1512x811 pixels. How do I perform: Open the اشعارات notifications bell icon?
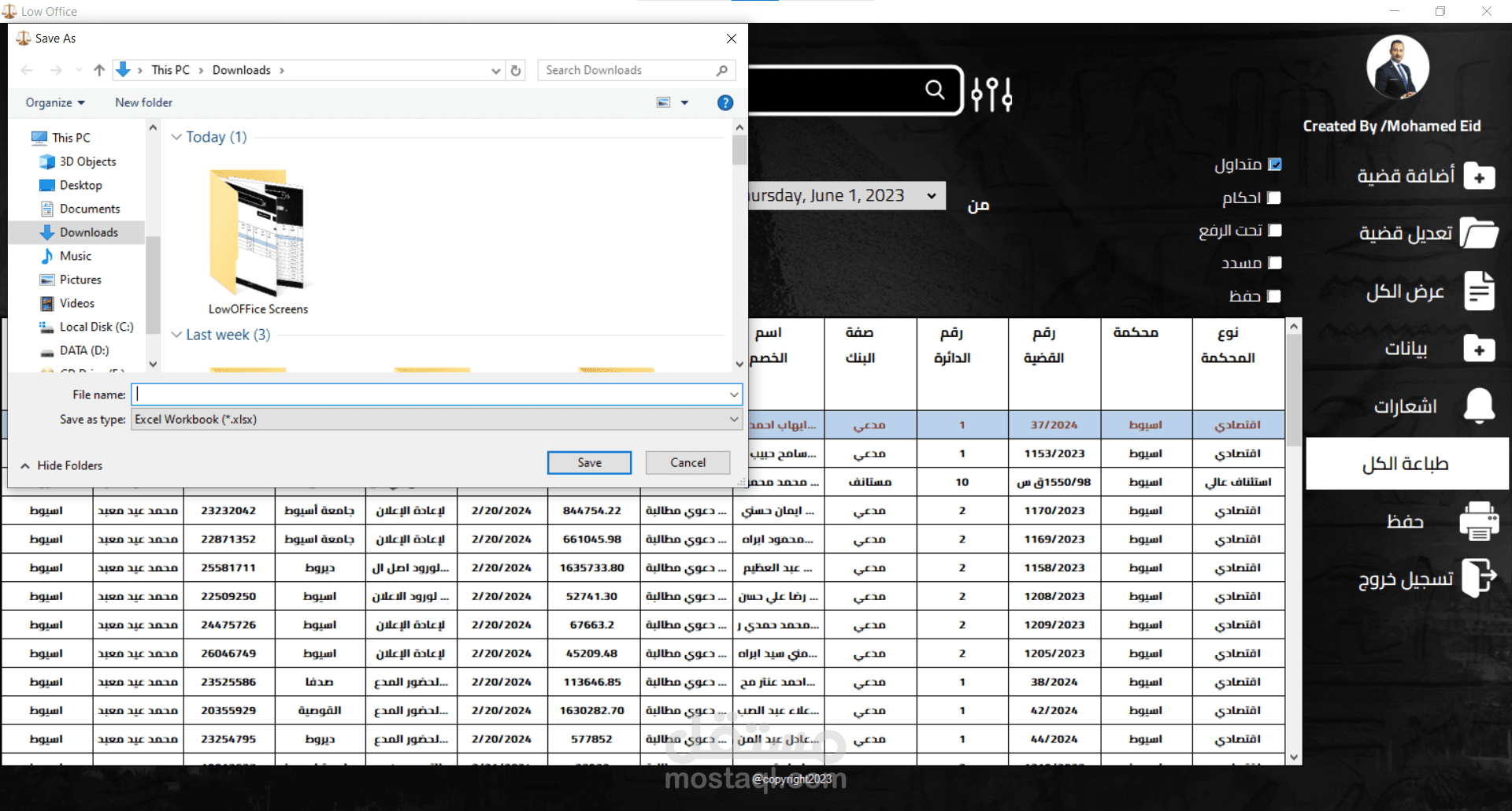coord(1479,405)
